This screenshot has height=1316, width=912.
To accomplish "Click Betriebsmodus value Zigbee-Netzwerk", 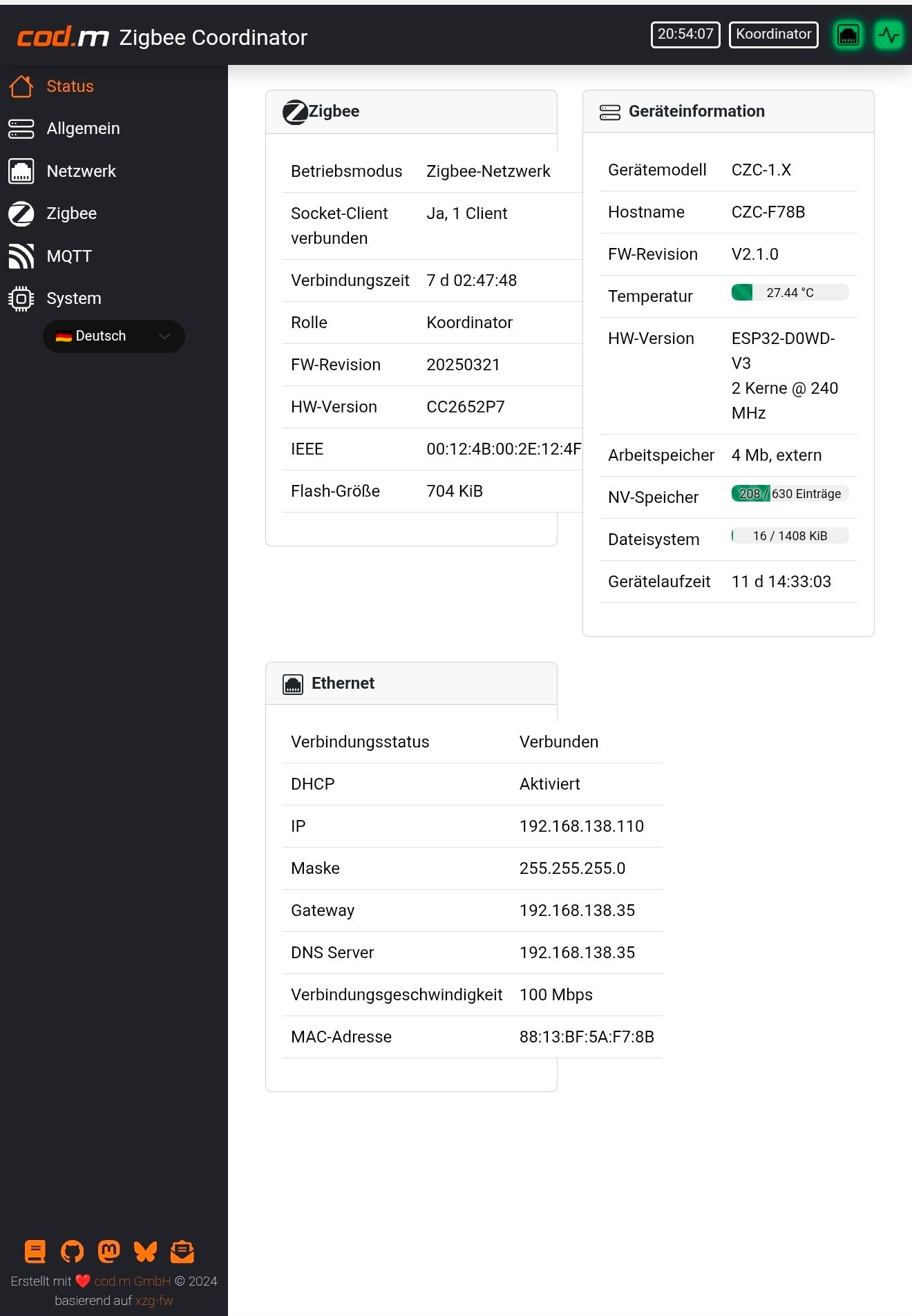I will [488, 171].
